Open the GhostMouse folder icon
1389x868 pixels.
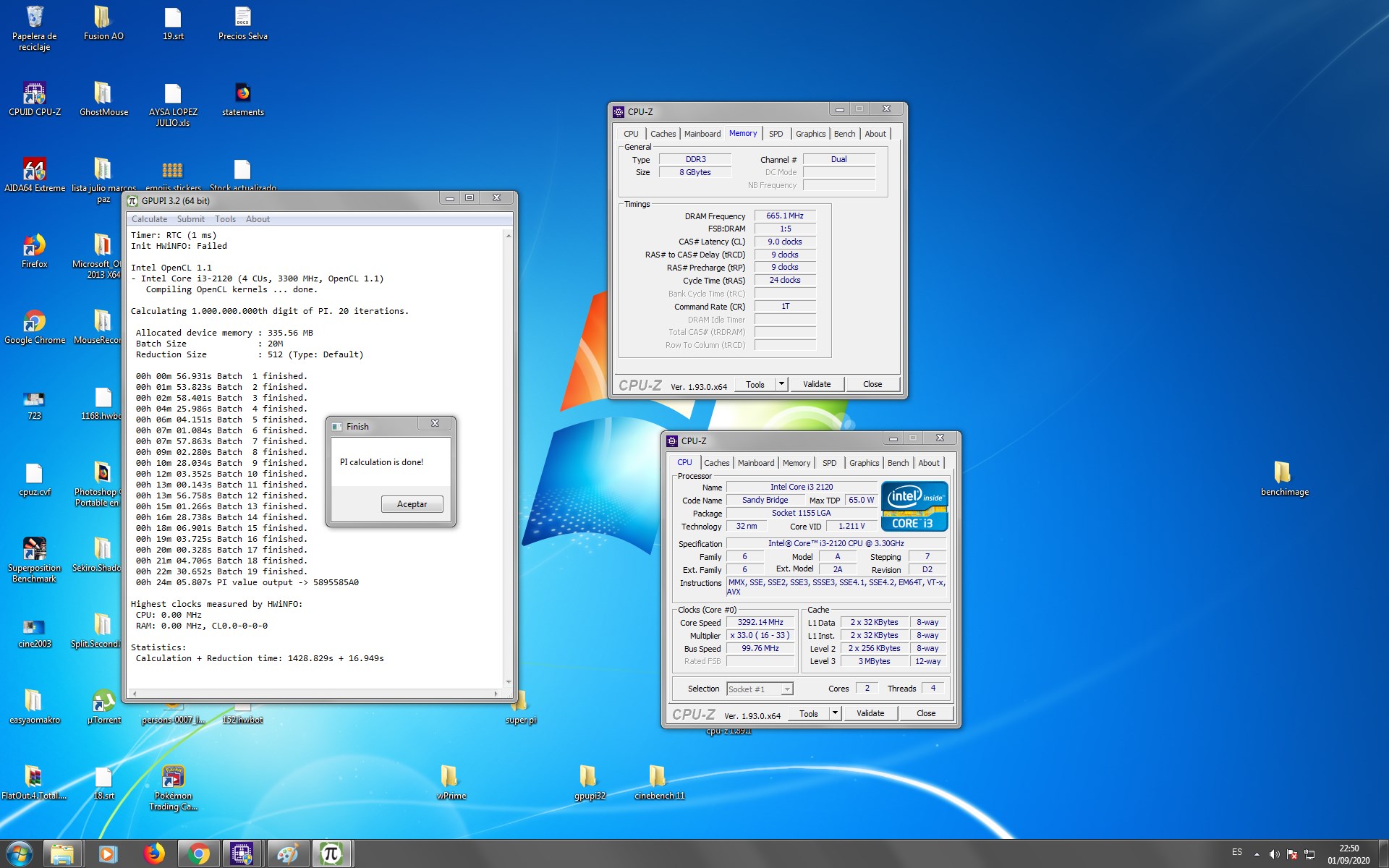point(103,98)
